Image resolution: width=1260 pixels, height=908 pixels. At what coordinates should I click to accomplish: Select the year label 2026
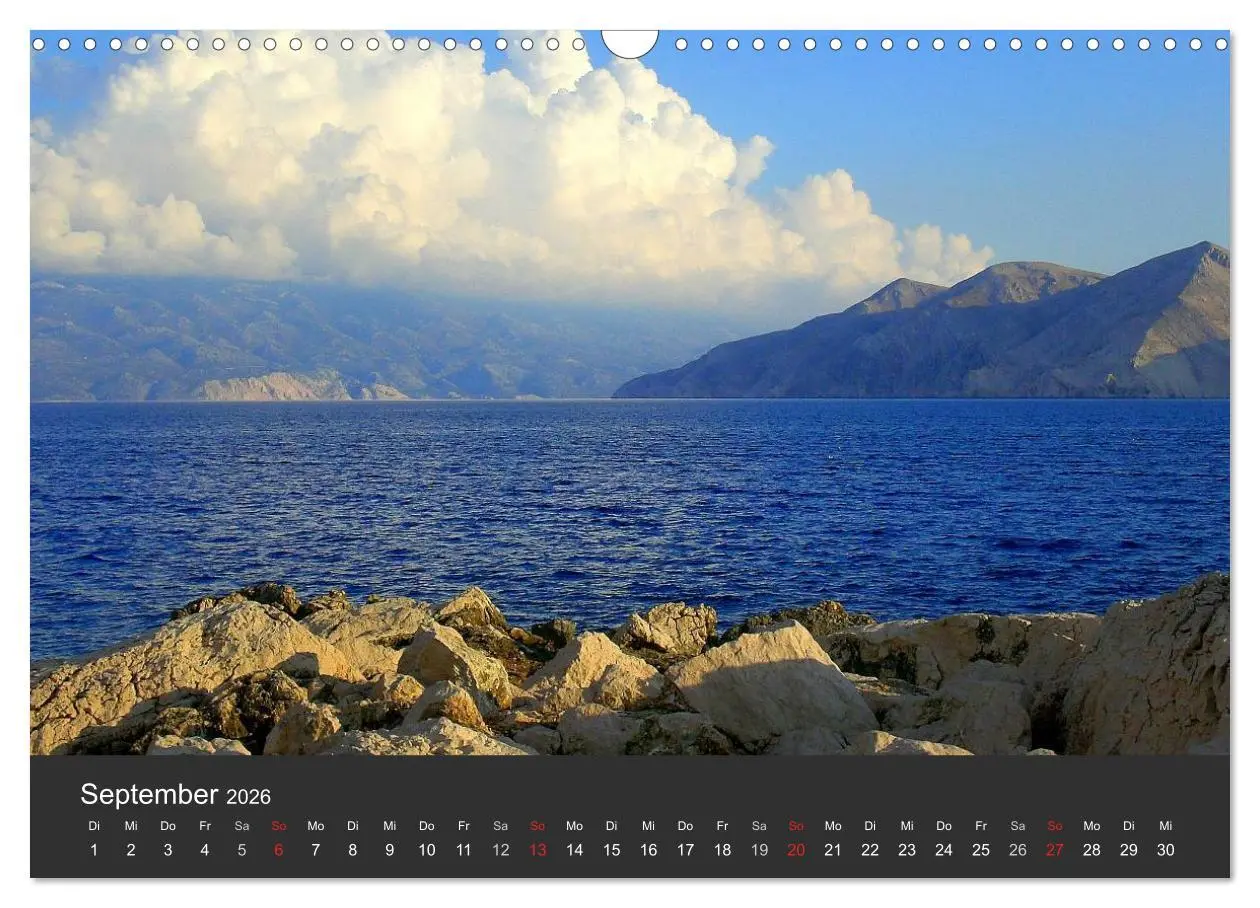tap(248, 797)
